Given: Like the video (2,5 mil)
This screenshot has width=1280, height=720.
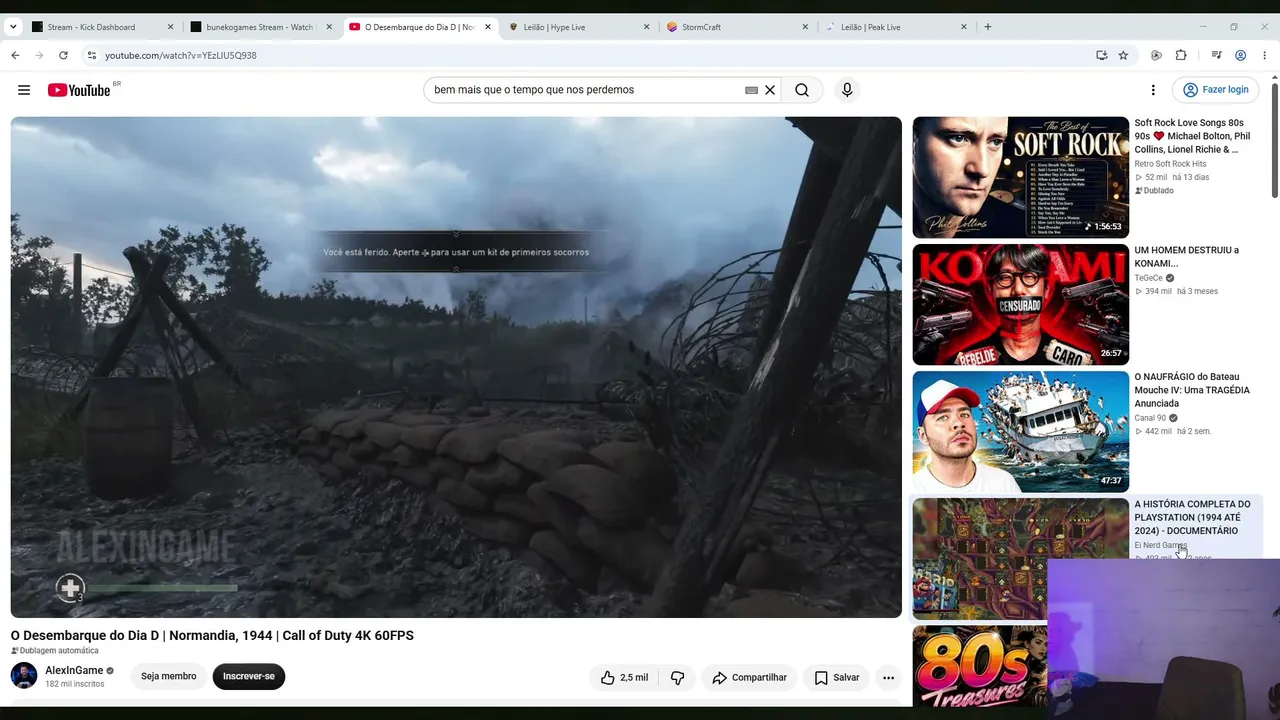Looking at the screenshot, I should pos(624,677).
